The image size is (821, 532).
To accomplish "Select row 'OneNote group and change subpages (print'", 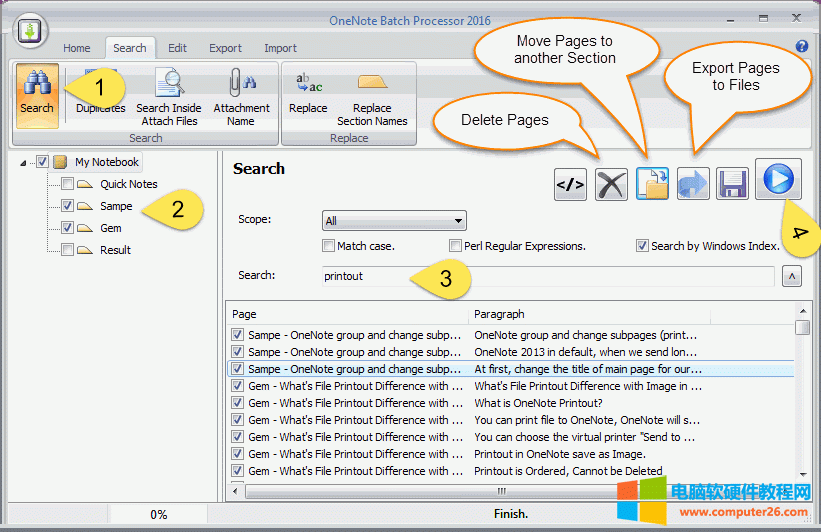I will click(x=511, y=335).
